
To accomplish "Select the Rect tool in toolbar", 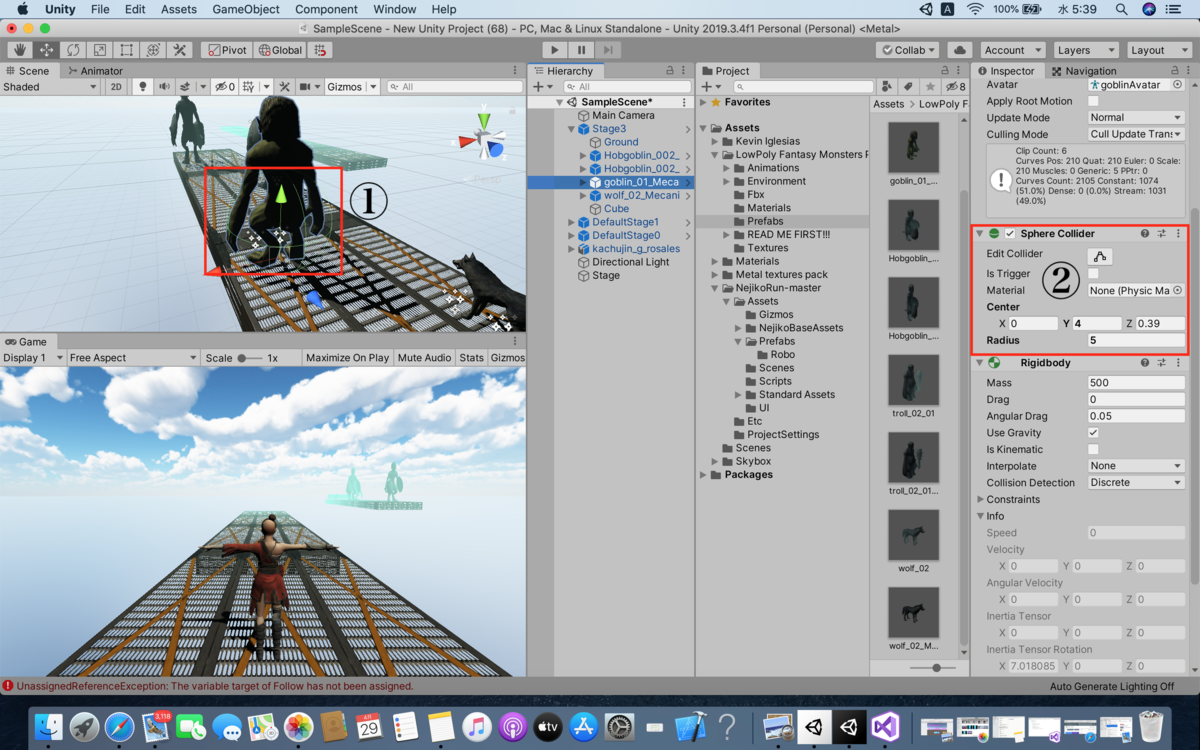I will (x=126, y=50).
